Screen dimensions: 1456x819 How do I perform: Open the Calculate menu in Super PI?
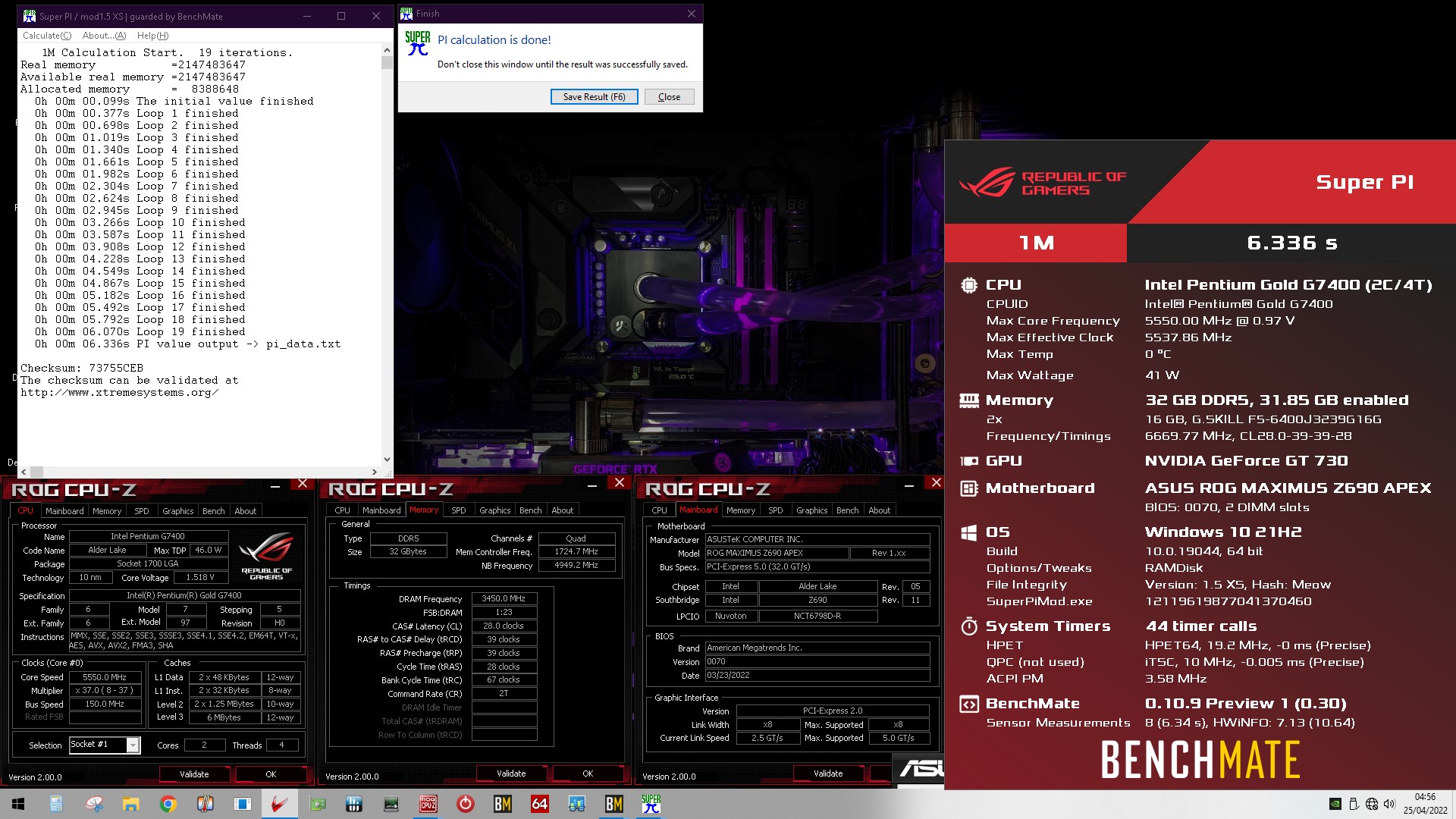(47, 36)
